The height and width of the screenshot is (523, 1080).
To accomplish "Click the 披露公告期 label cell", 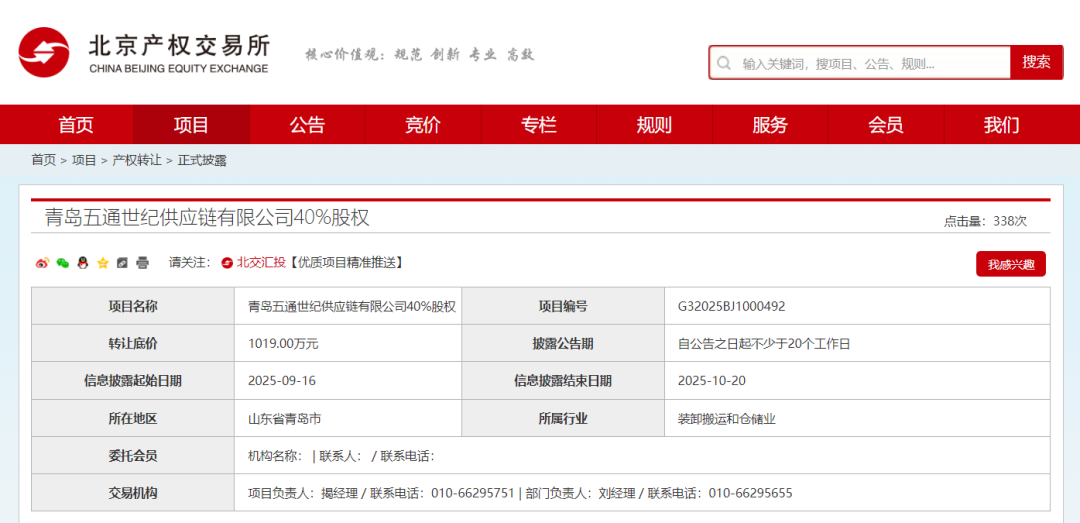I will (563, 343).
